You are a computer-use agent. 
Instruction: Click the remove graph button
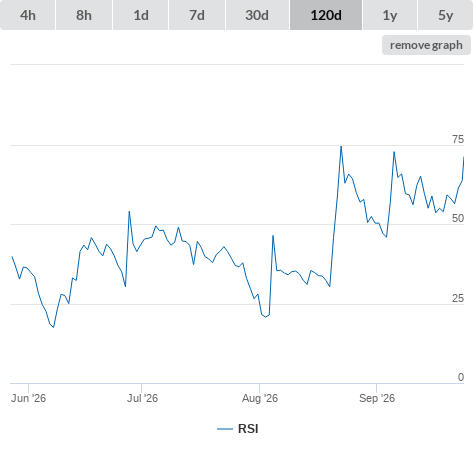[x=426, y=45]
